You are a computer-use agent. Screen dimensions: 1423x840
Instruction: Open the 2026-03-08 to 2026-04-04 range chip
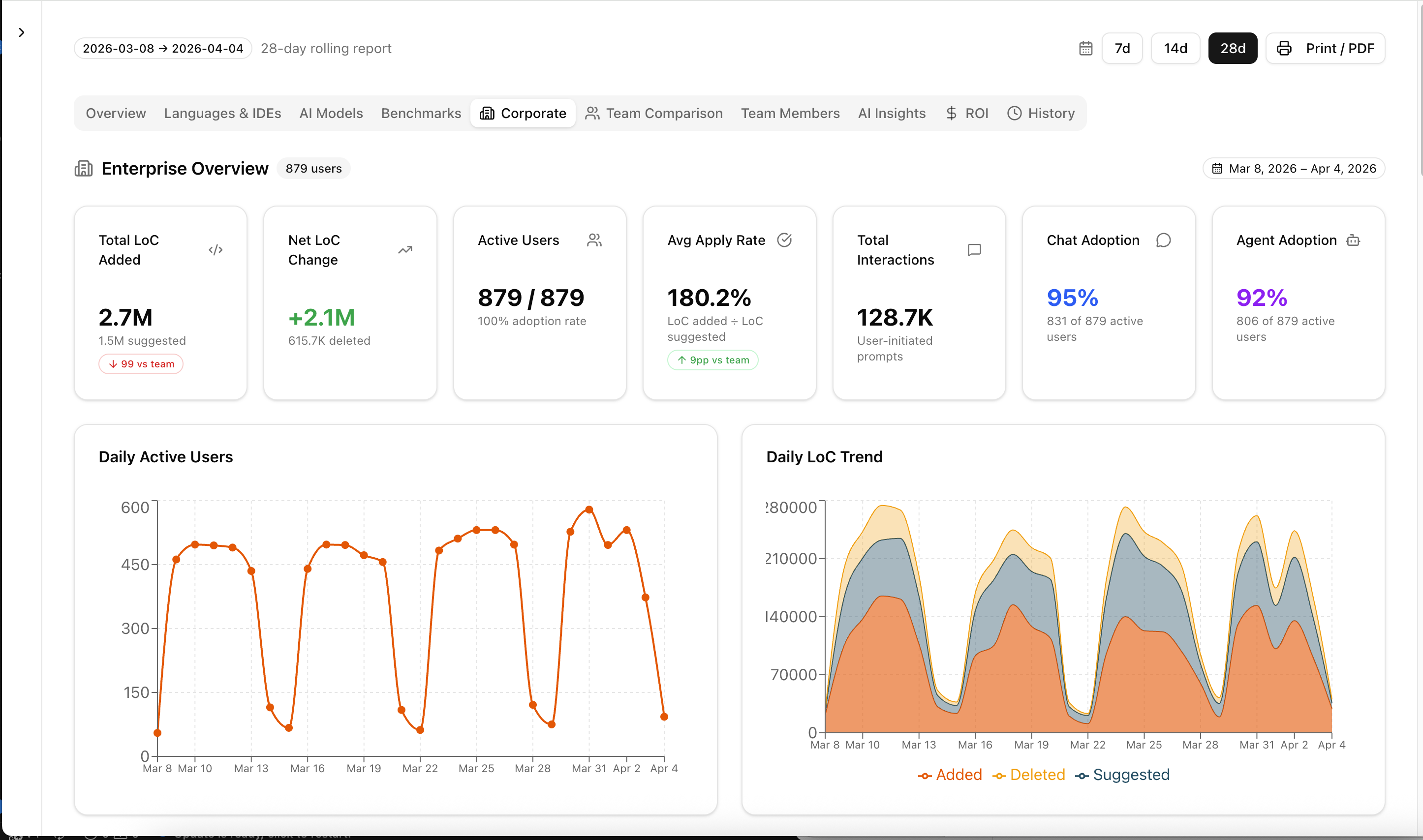pos(162,48)
